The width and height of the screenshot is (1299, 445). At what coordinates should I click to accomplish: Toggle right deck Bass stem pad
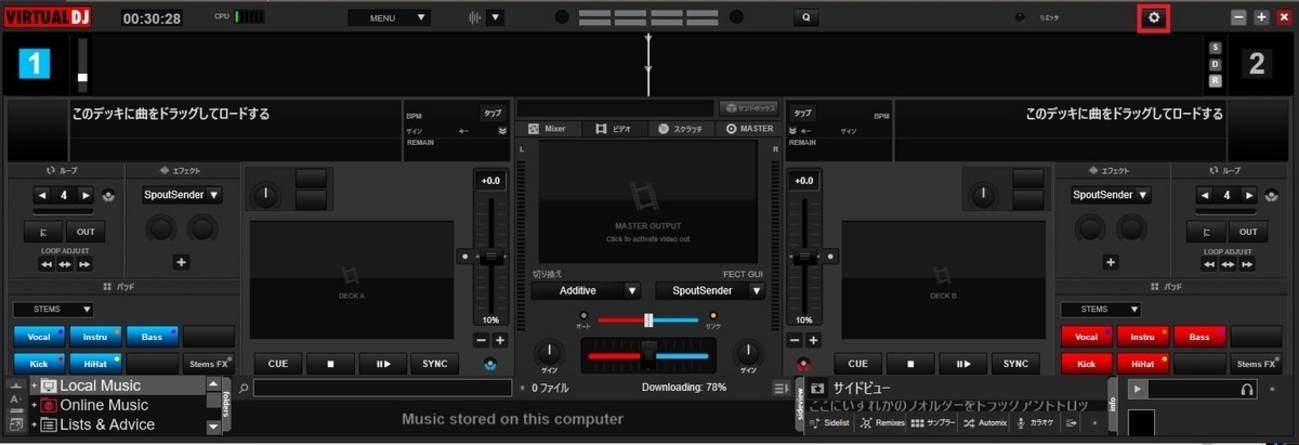tap(1200, 337)
